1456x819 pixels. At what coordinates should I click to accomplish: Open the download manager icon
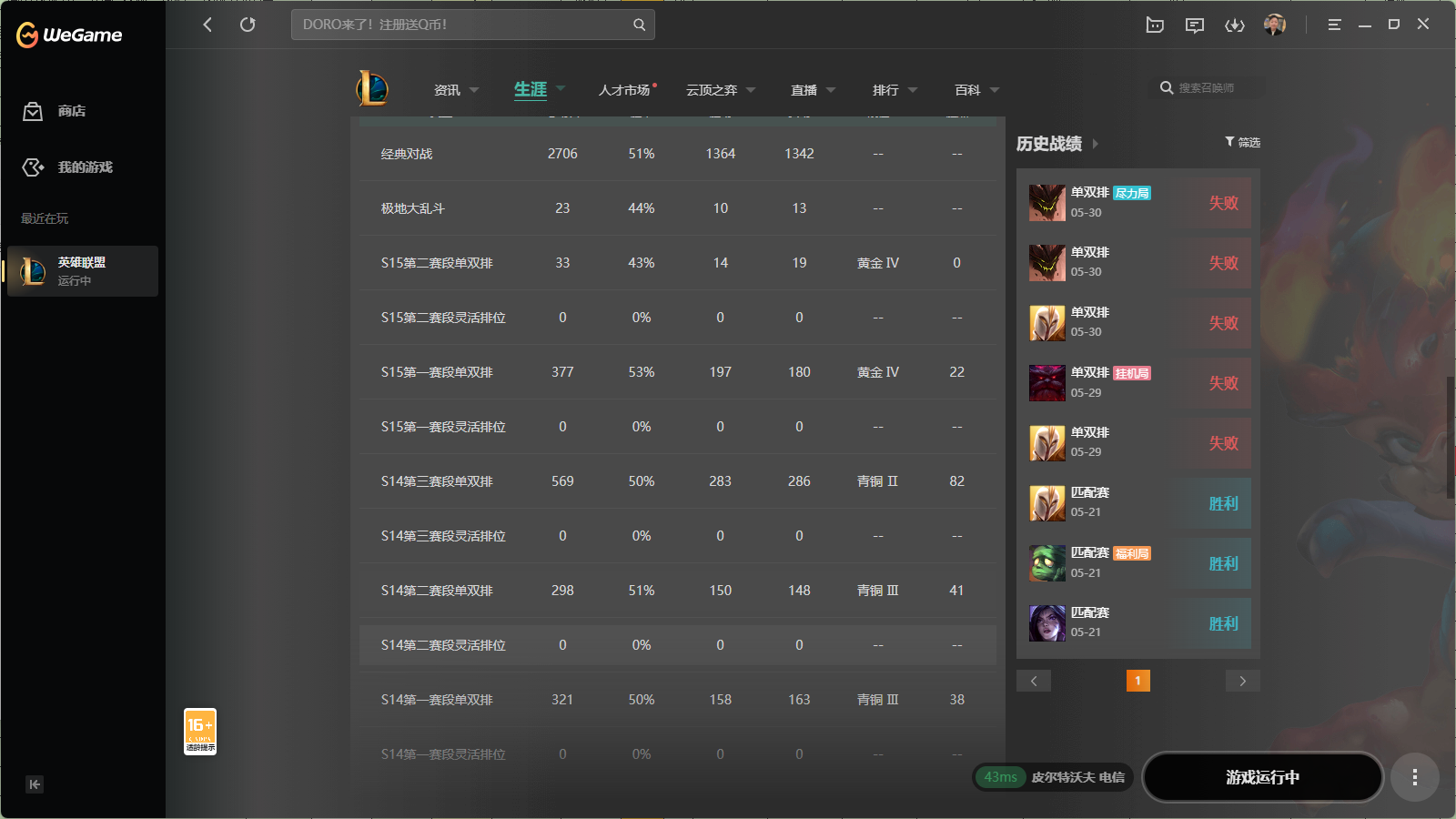pyautogui.click(x=1235, y=25)
